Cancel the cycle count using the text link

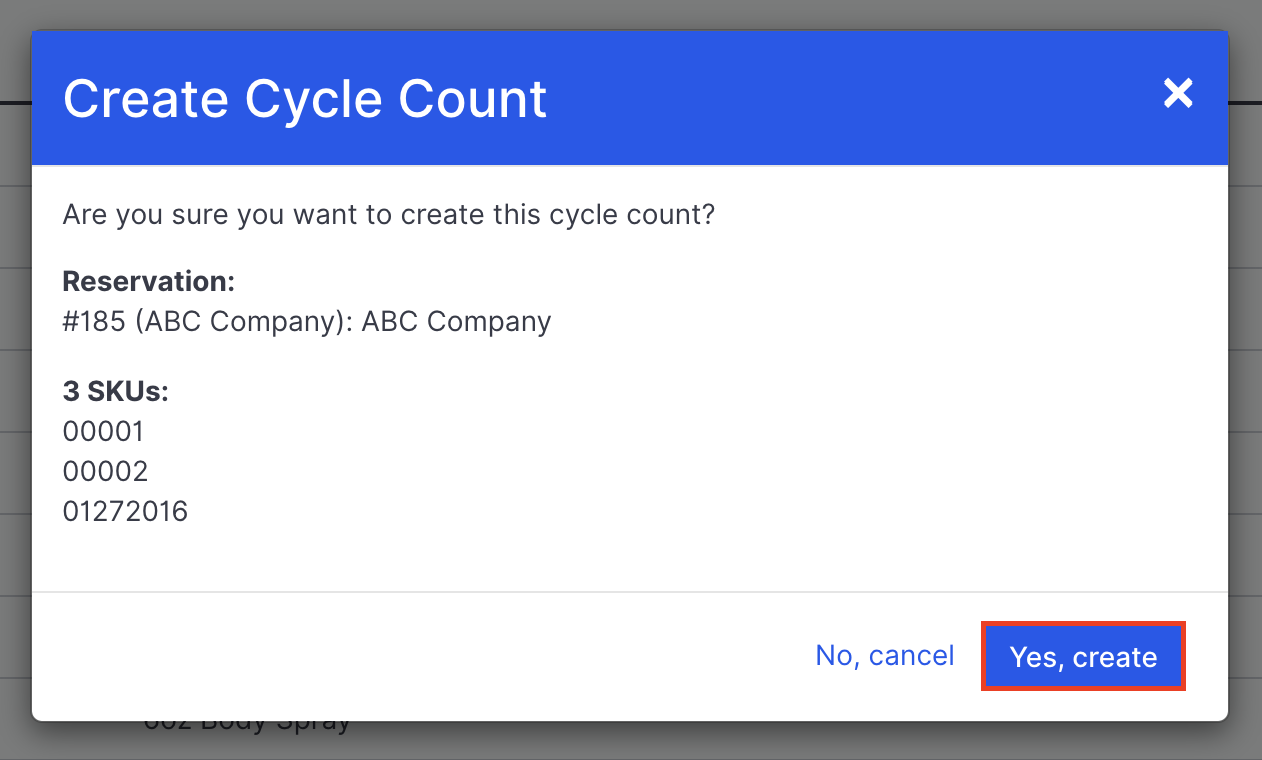point(884,656)
